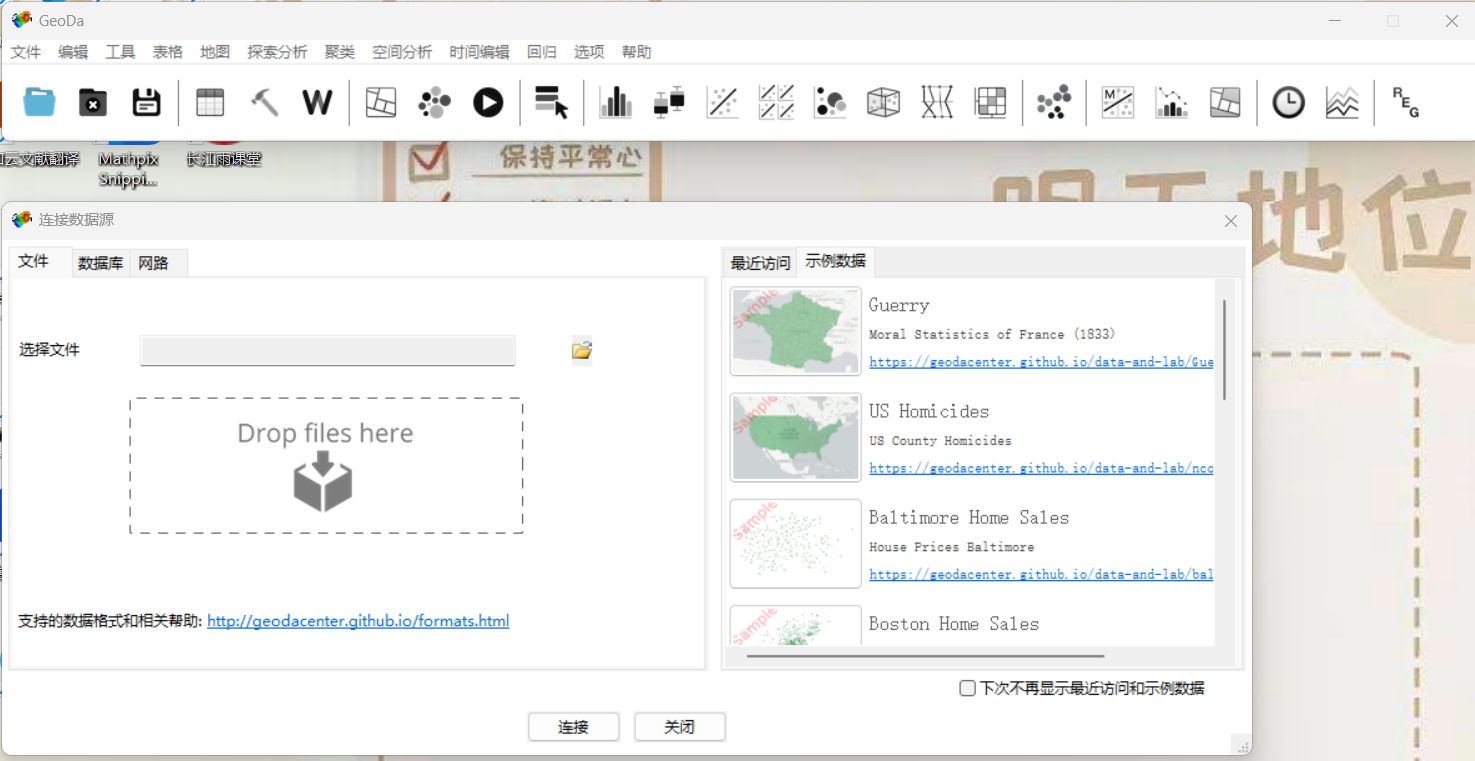The height and width of the screenshot is (761, 1475).
Task: Open the Regression (REG) tool
Action: (x=1404, y=101)
